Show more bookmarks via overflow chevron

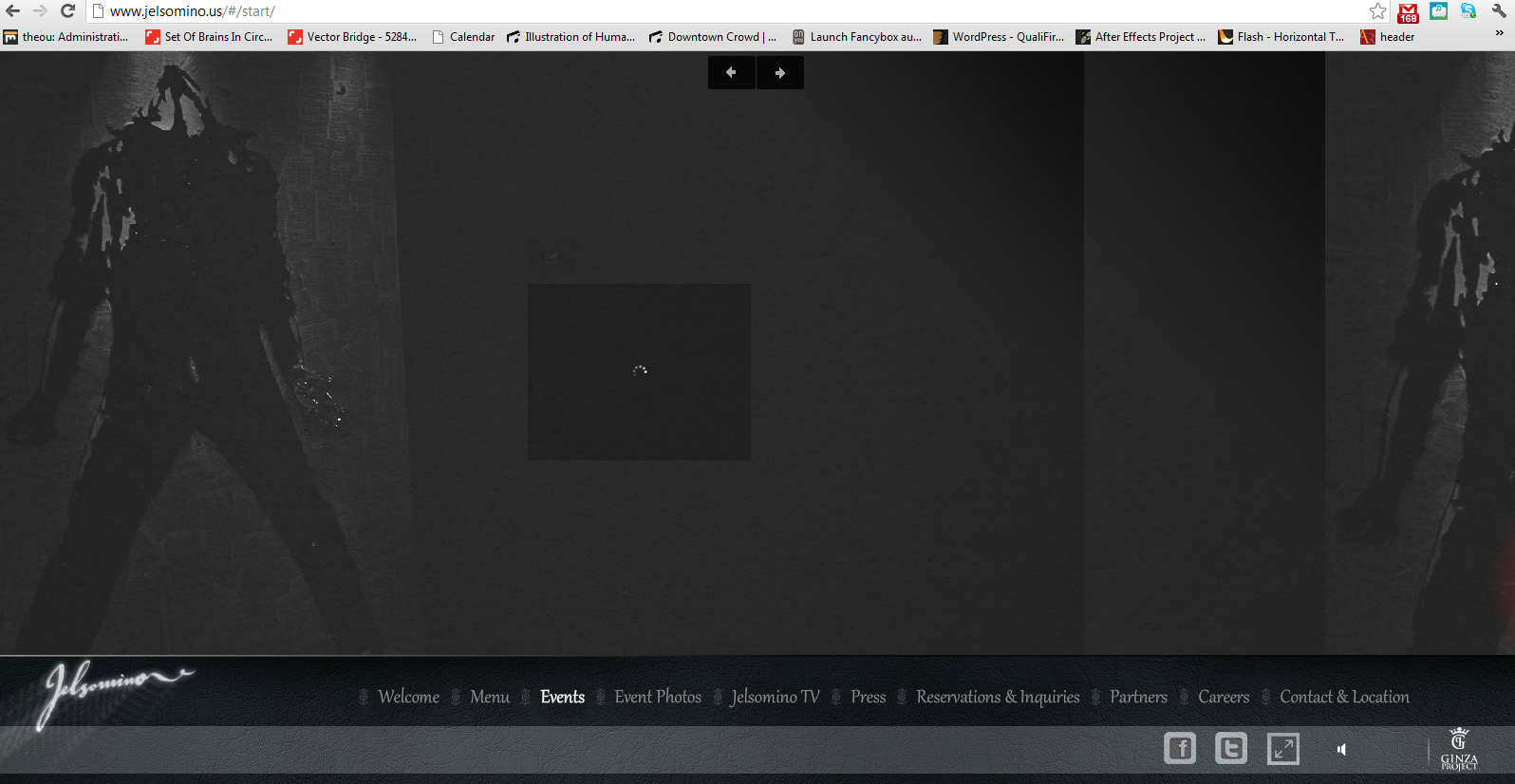[1500, 34]
